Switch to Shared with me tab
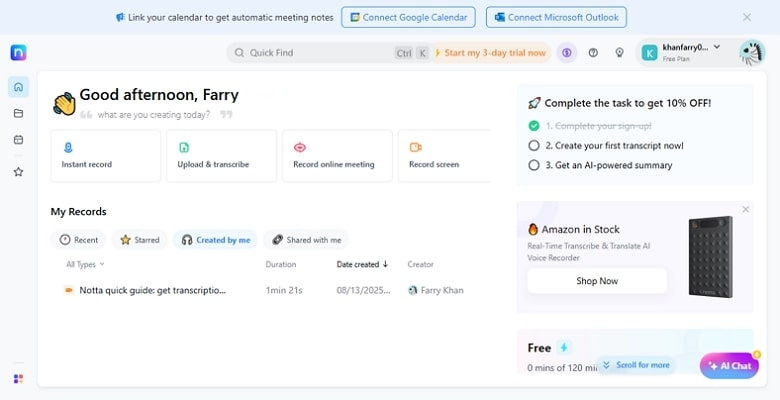Image resolution: width=780 pixels, height=400 pixels. [x=306, y=240]
